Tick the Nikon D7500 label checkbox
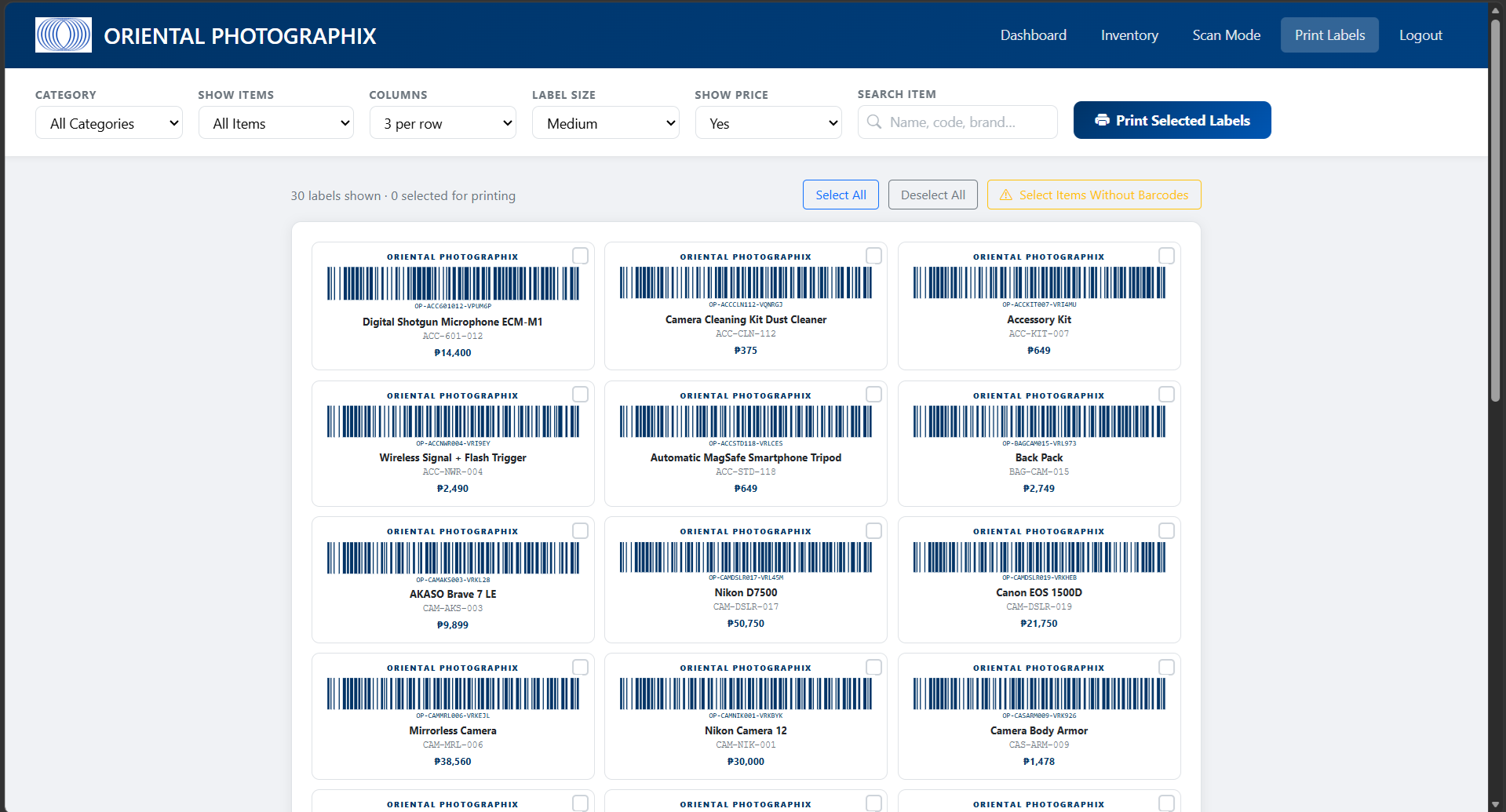Image resolution: width=1506 pixels, height=812 pixels. (873, 531)
